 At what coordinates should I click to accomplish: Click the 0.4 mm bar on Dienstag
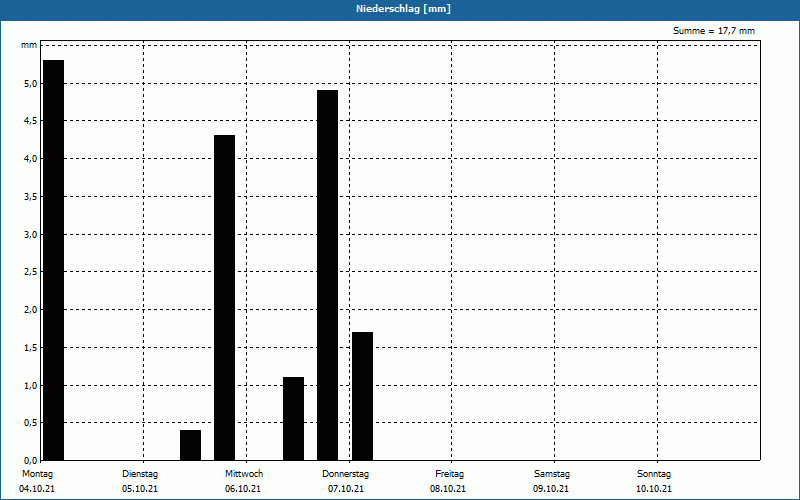(190, 445)
